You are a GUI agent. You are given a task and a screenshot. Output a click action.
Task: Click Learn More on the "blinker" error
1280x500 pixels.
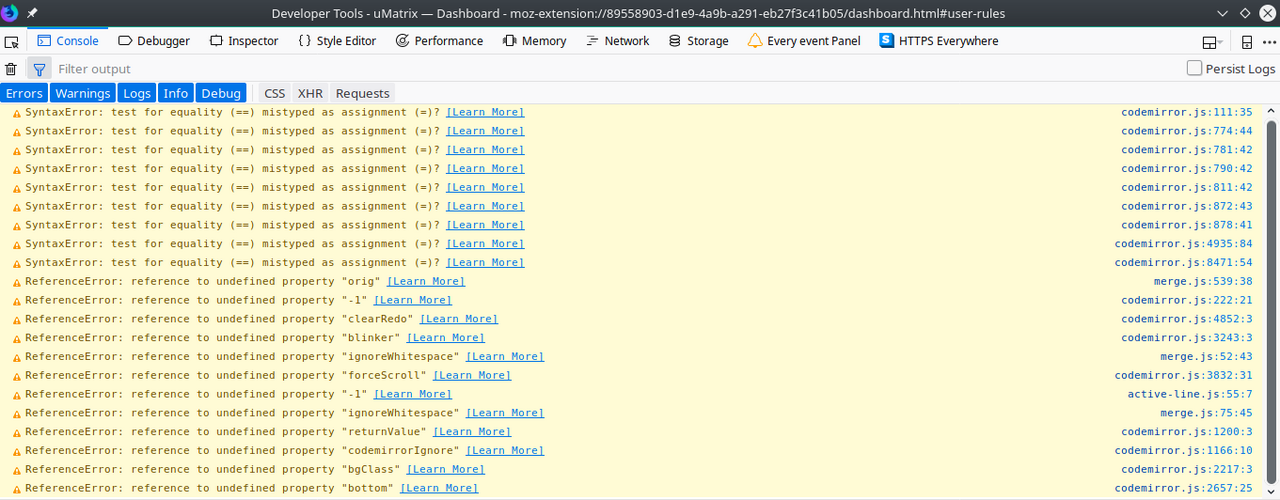446,338
